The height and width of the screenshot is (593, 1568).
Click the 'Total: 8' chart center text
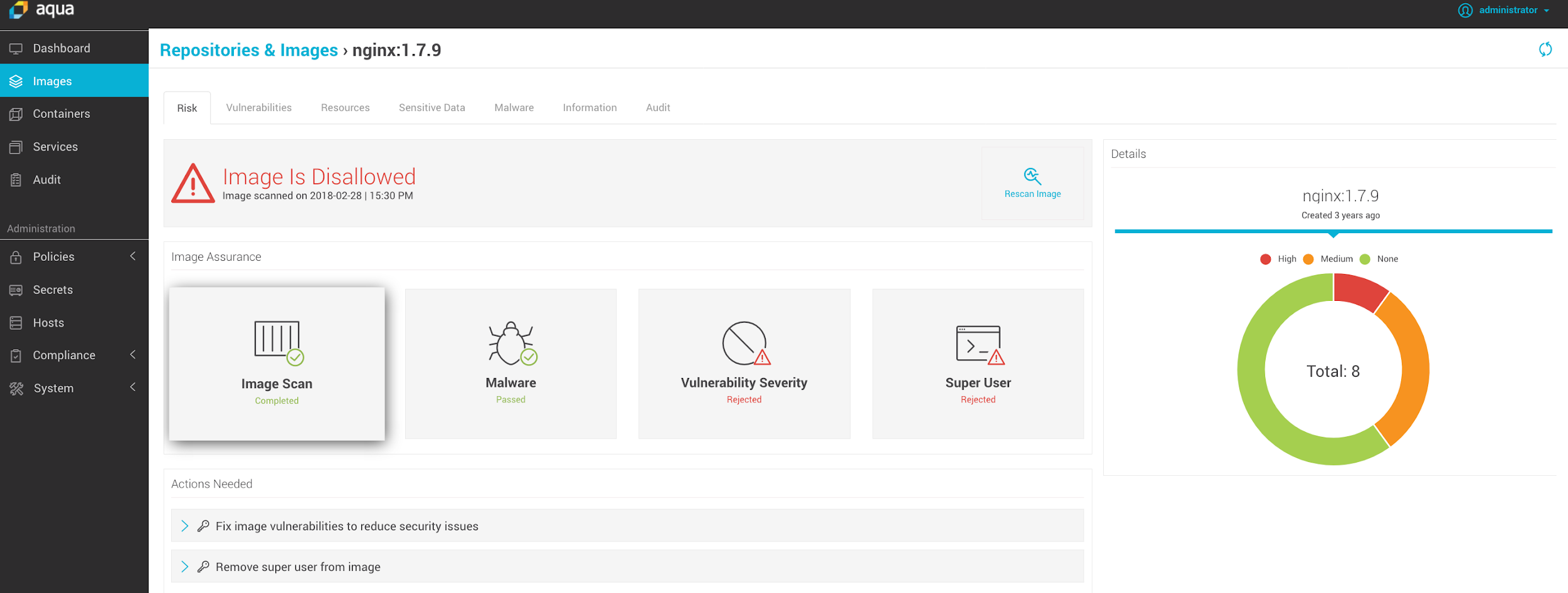[1333, 372]
